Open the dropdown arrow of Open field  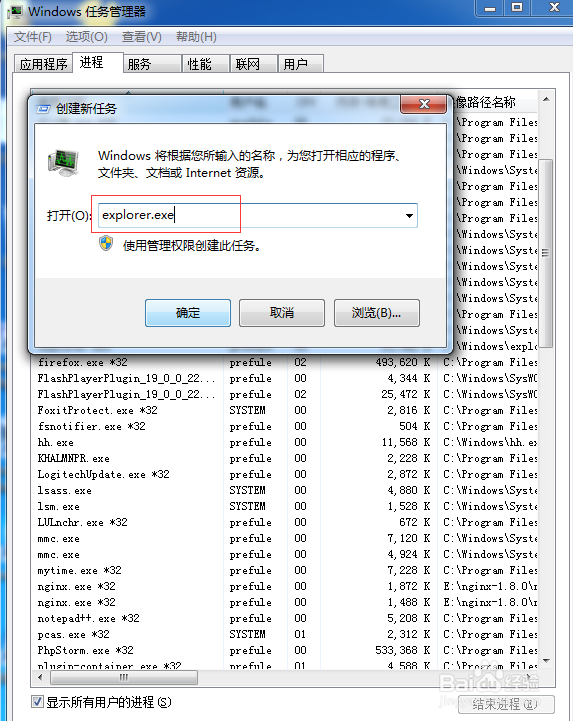(x=409, y=216)
